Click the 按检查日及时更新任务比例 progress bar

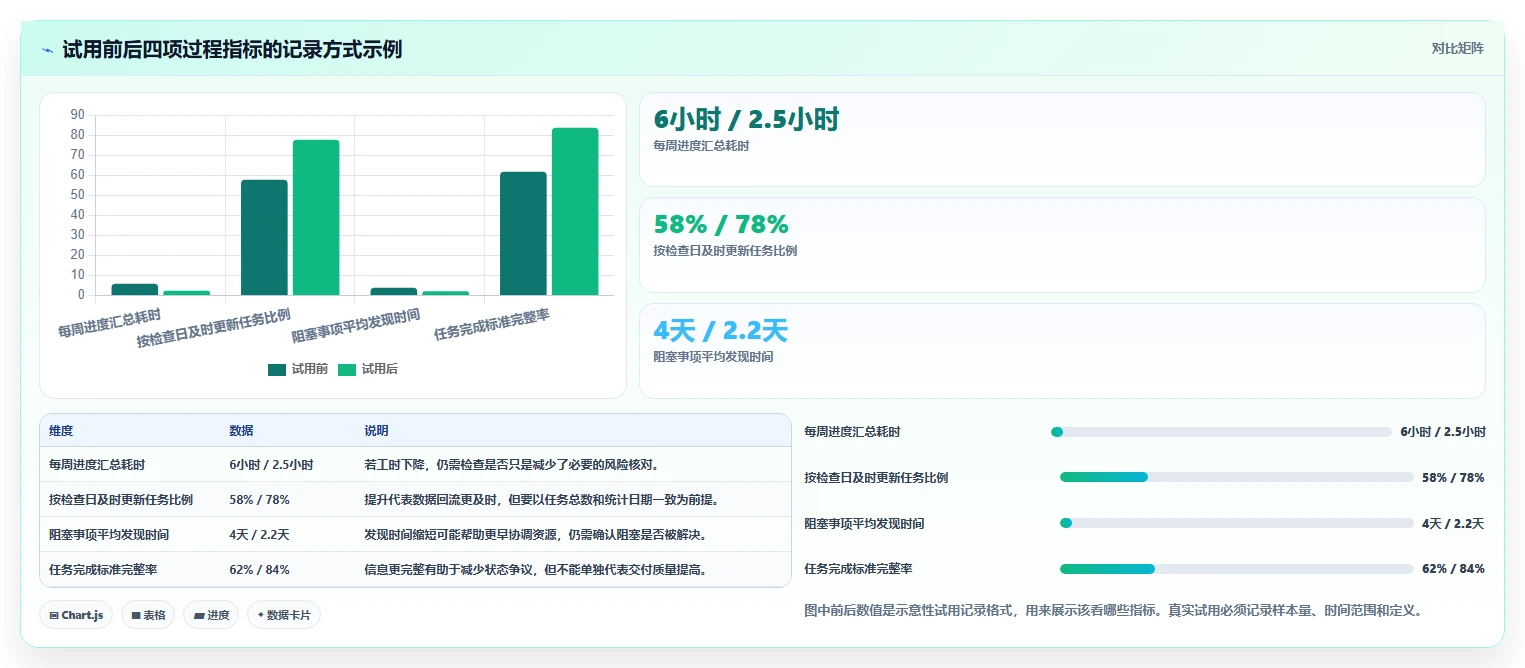tap(1237, 477)
